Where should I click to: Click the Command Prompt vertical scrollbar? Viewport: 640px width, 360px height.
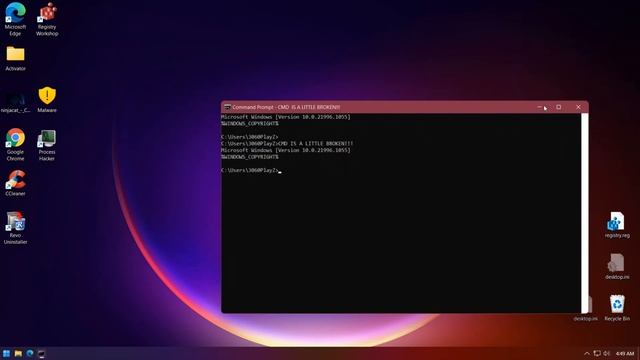(584, 213)
